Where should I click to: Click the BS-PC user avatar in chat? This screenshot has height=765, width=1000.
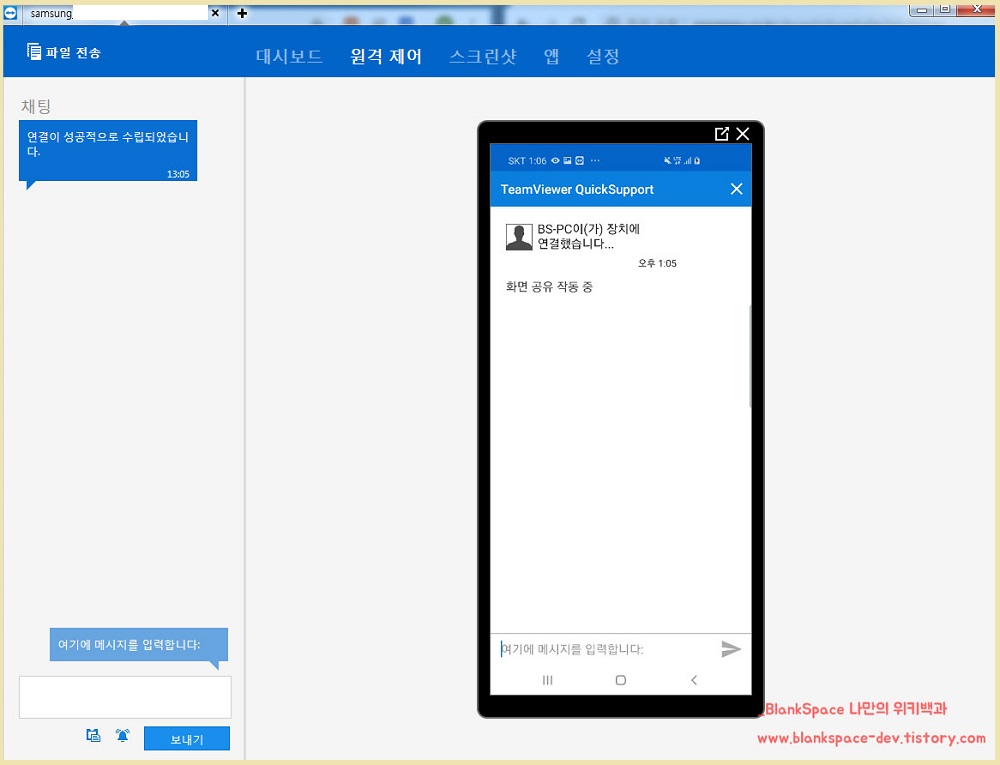pos(519,237)
